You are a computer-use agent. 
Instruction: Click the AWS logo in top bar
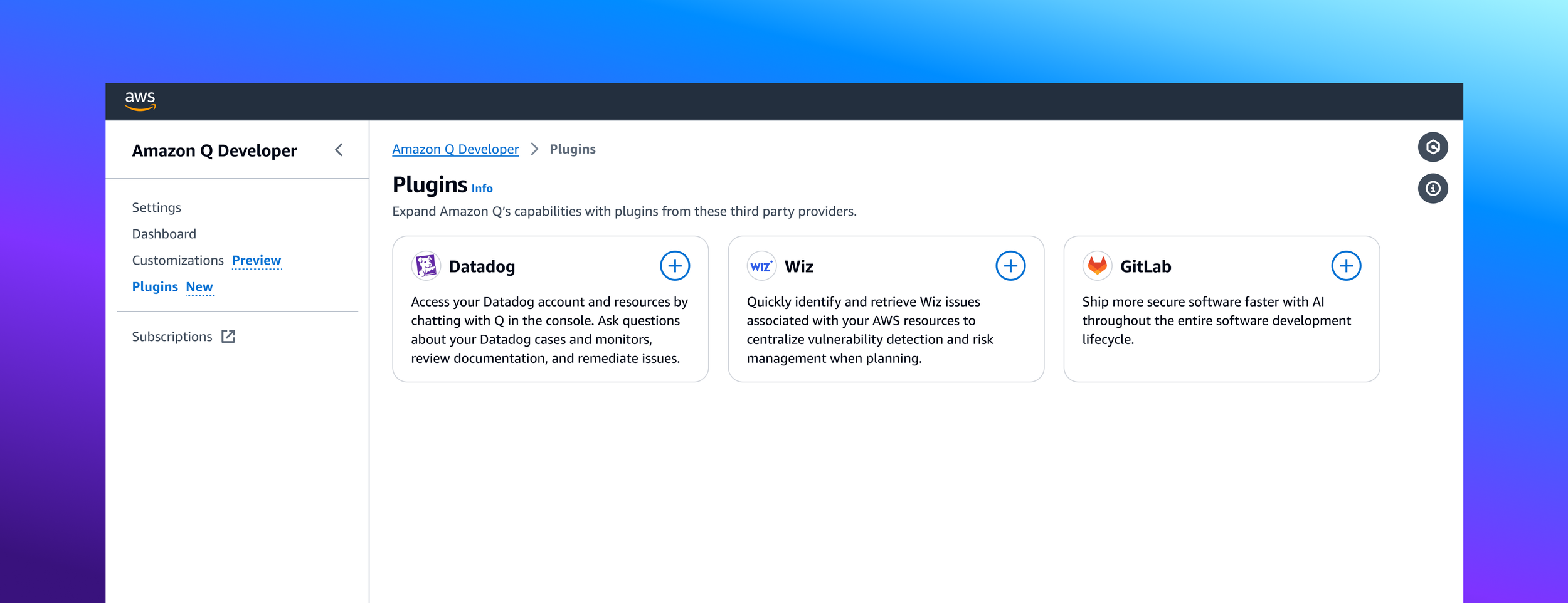pos(140,101)
